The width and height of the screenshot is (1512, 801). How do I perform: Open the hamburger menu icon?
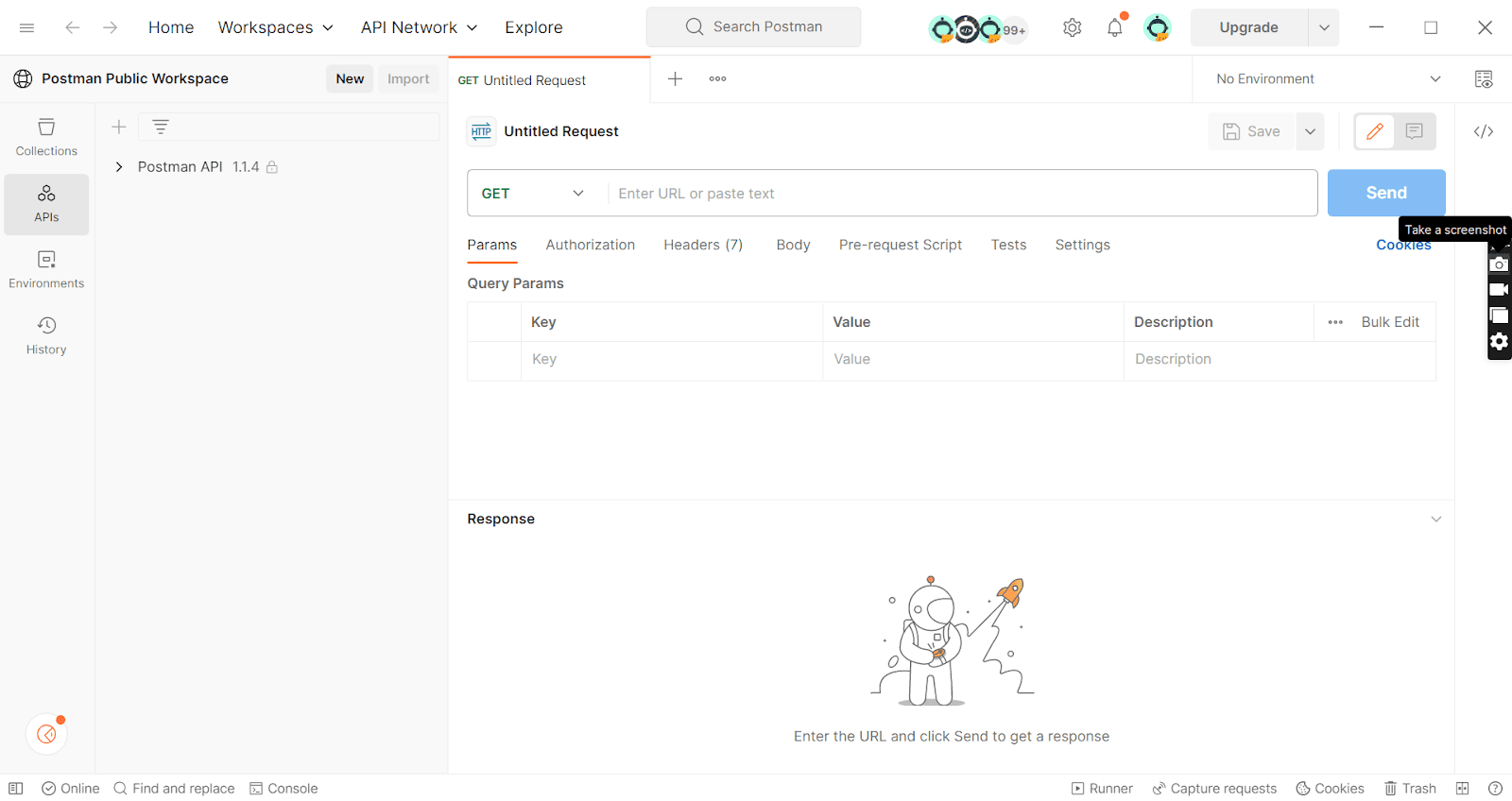(26, 27)
